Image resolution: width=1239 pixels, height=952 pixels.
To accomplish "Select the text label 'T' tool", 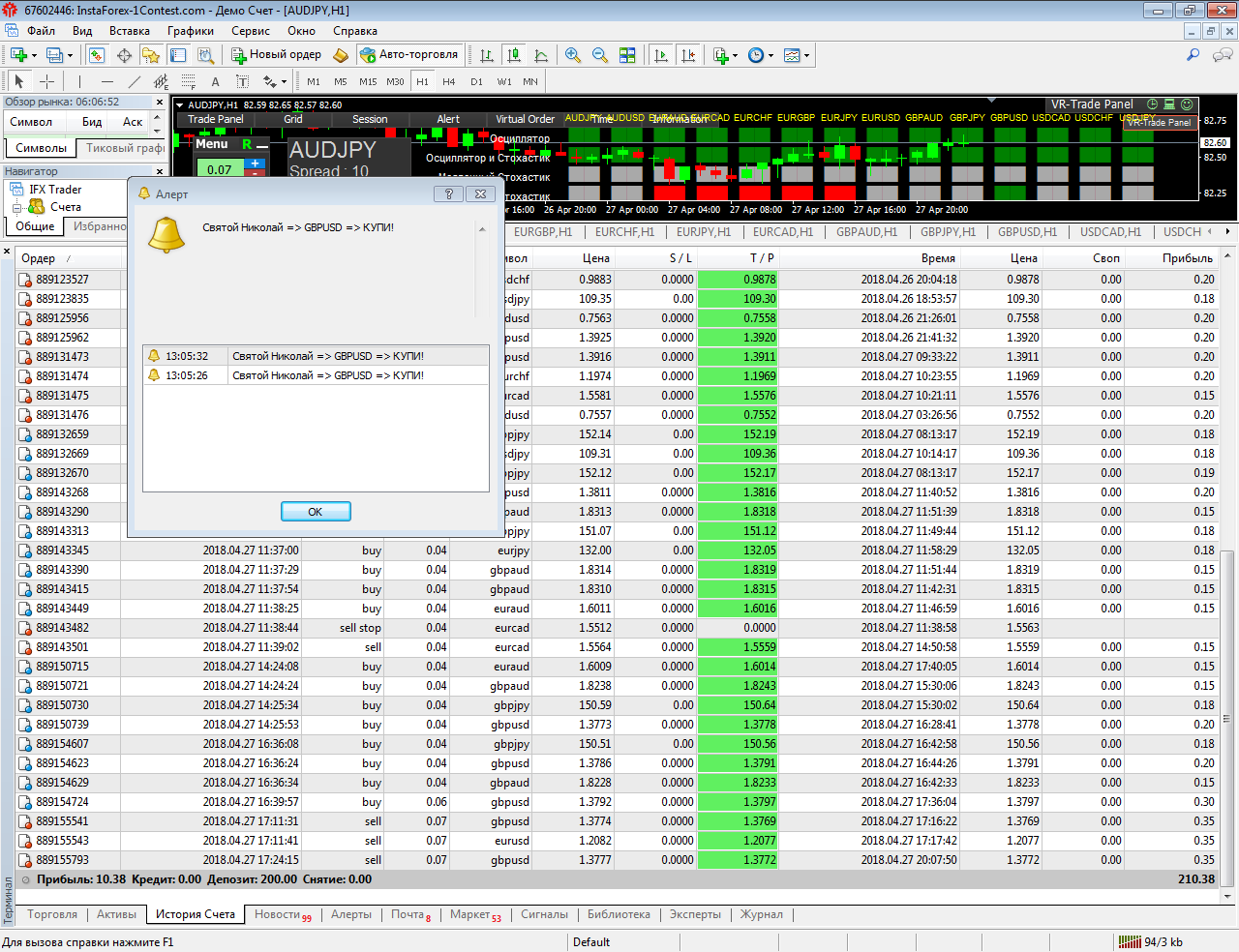I will click(242, 81).
